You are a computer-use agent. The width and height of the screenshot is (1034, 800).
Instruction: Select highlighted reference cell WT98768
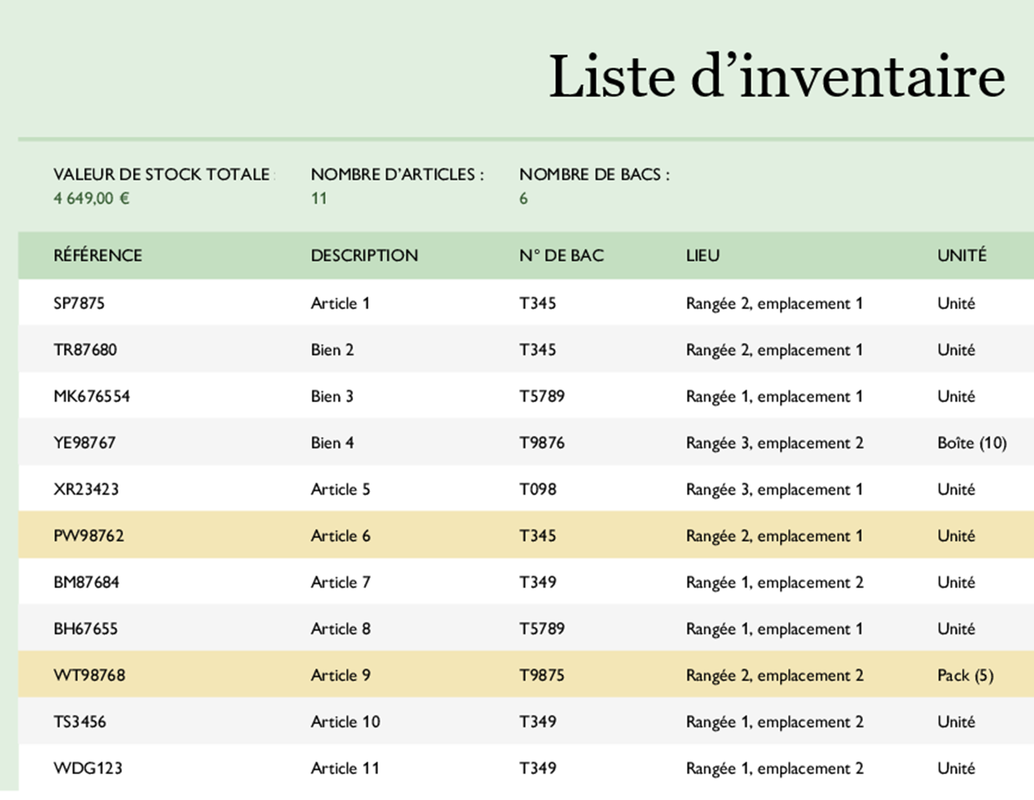(89, 675)
